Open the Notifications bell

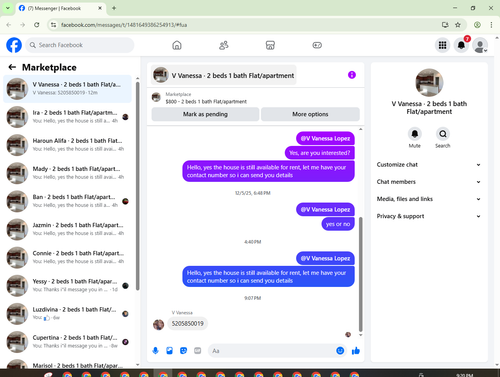[461, 45]
